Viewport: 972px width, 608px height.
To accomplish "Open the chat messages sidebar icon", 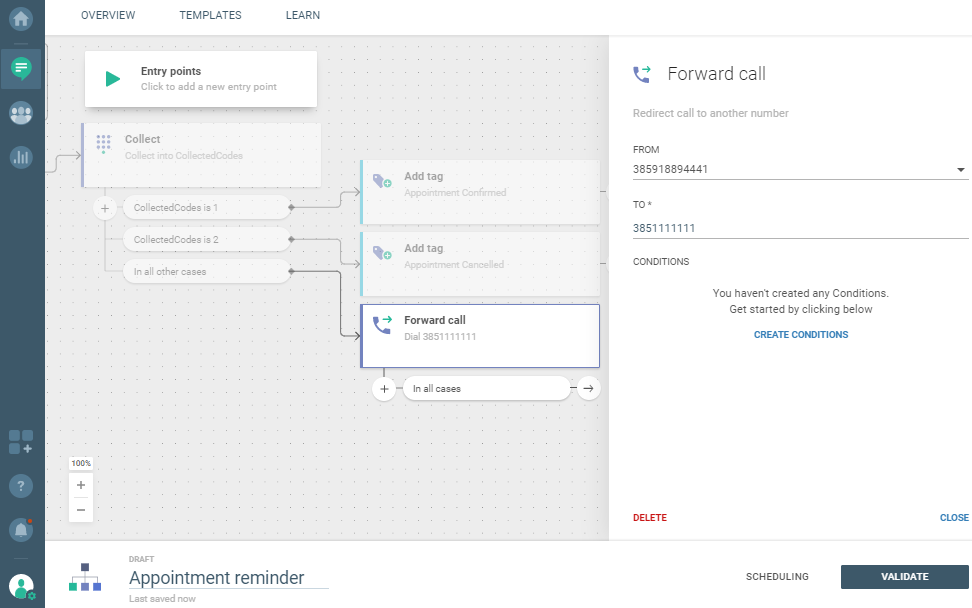I will coord(21,68).
